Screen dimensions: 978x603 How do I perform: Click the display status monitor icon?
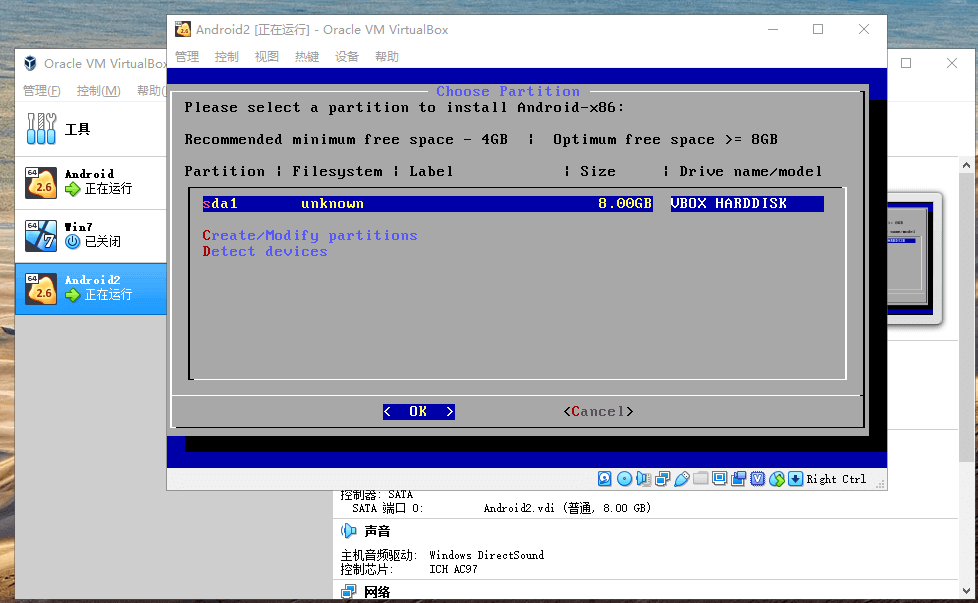pyautogui.click(x=719, y=478)
